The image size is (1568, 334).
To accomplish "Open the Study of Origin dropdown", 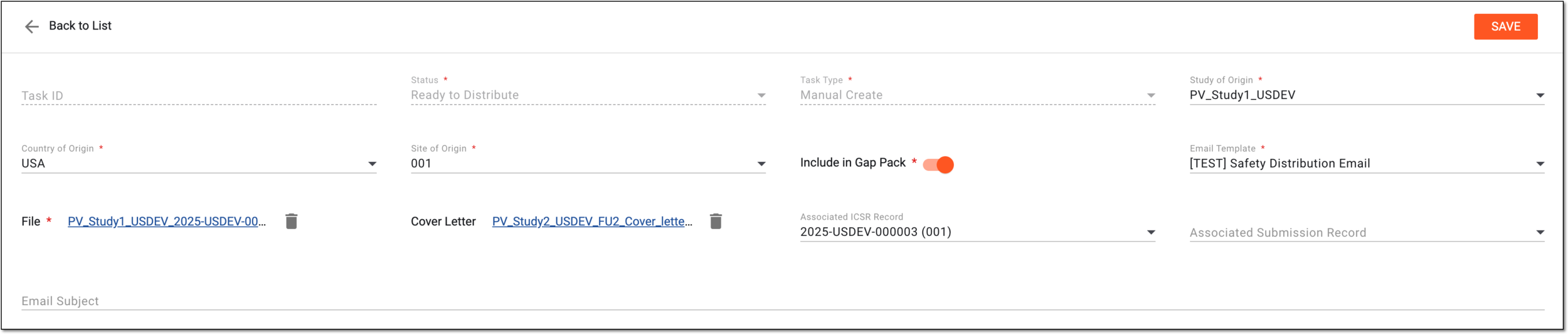I will pos(1540,95).
